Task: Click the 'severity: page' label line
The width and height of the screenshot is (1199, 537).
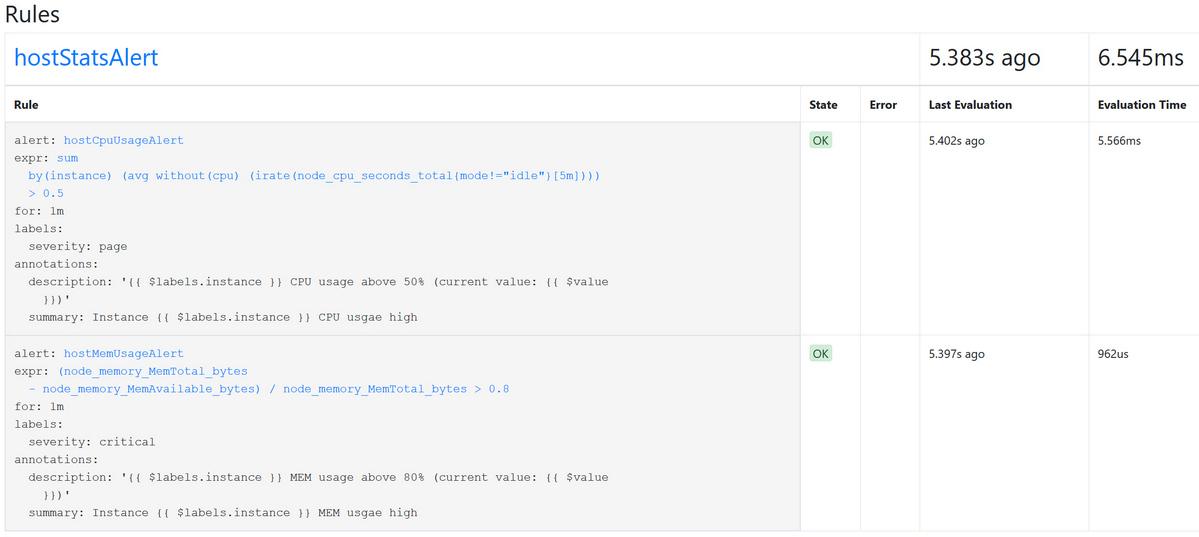Action: coord(78,246)
